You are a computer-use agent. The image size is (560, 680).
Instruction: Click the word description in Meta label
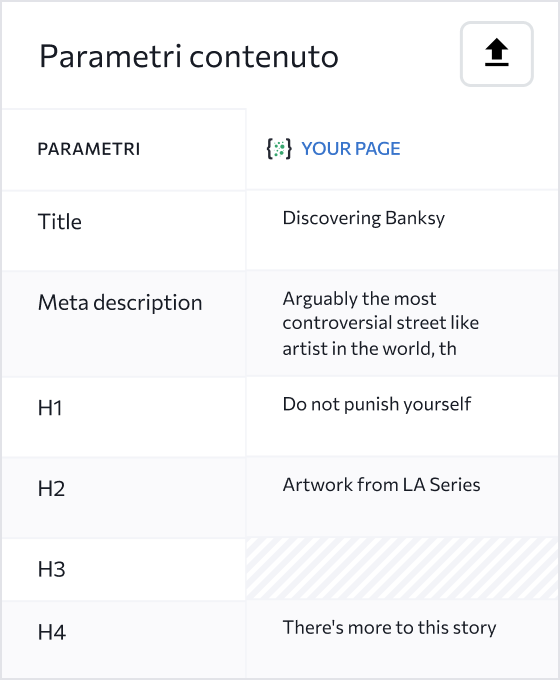point(148,303)
